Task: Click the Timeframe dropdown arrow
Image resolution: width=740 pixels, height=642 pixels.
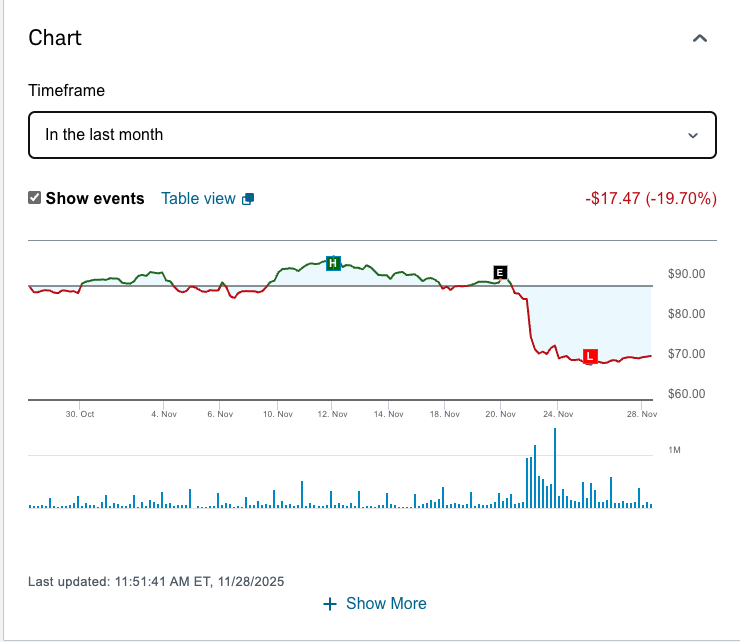Action: point(692,135)
